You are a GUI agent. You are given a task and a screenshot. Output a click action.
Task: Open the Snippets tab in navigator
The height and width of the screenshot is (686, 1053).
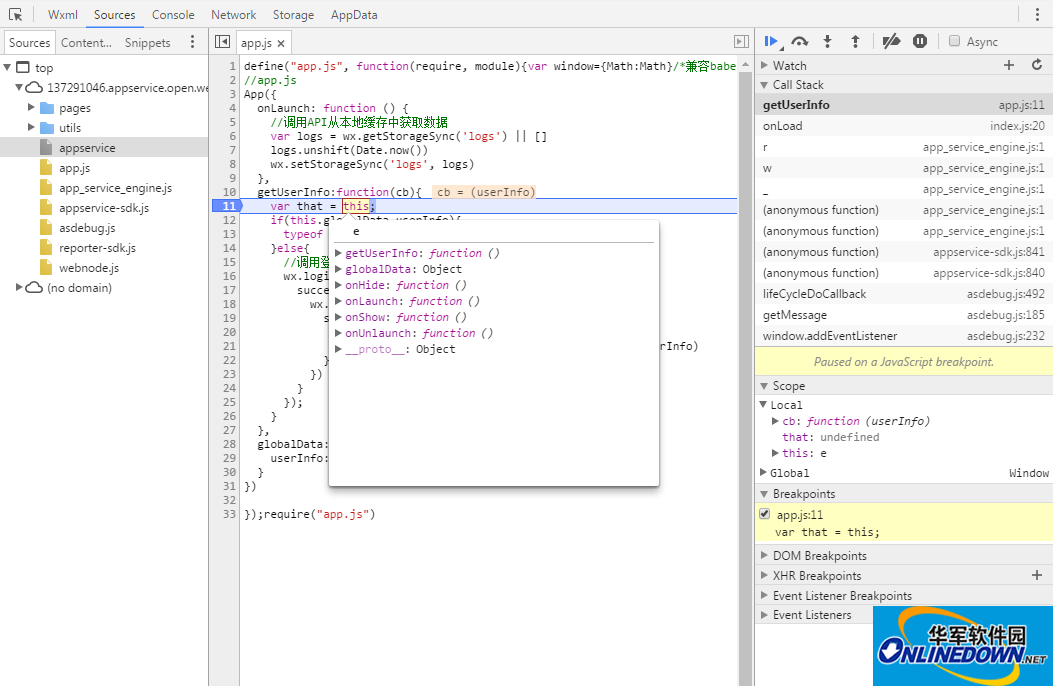tap(147, 43)
